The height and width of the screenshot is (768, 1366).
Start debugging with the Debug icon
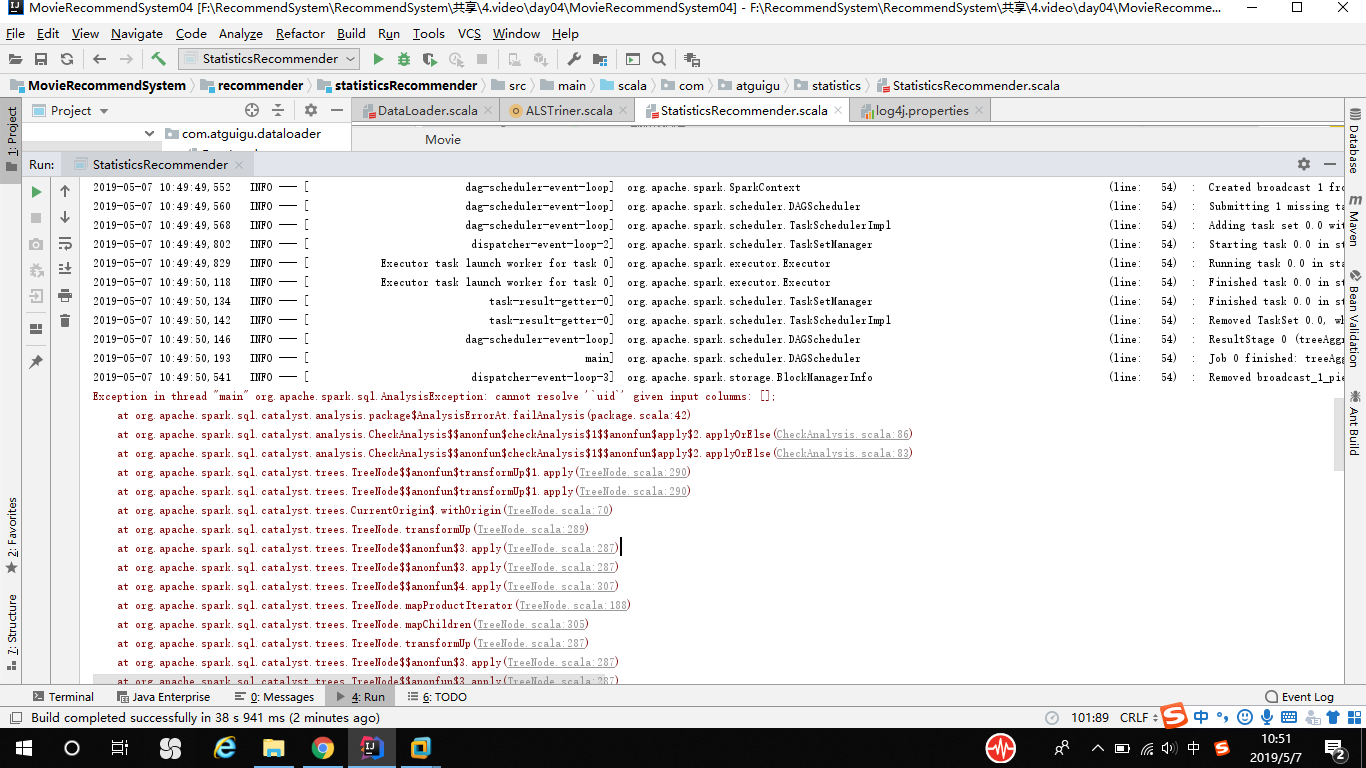[403, 57]
